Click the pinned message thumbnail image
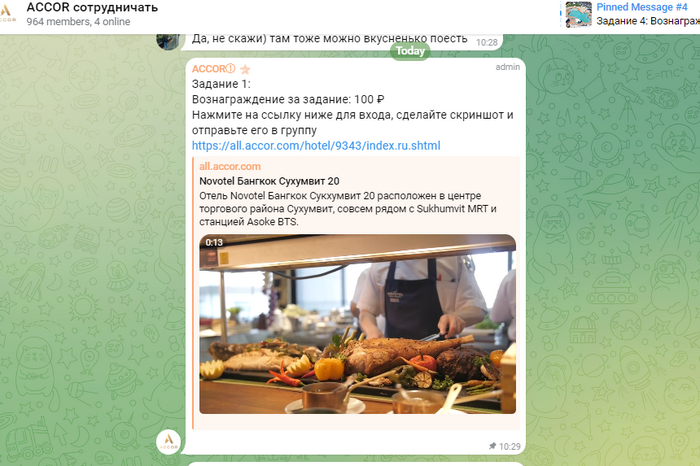The width and height of the screenshot is (700, 466). tap(579, 14)
